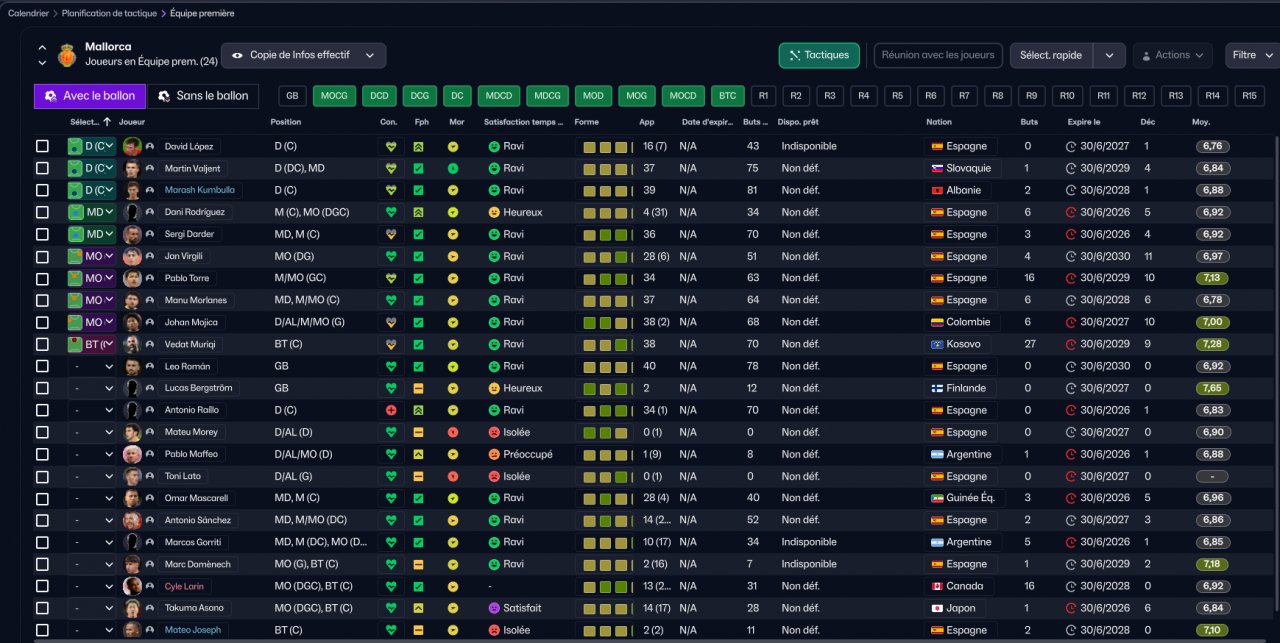Click the Albanie flag icon
1280x643 pixels.
click(937, 190)
